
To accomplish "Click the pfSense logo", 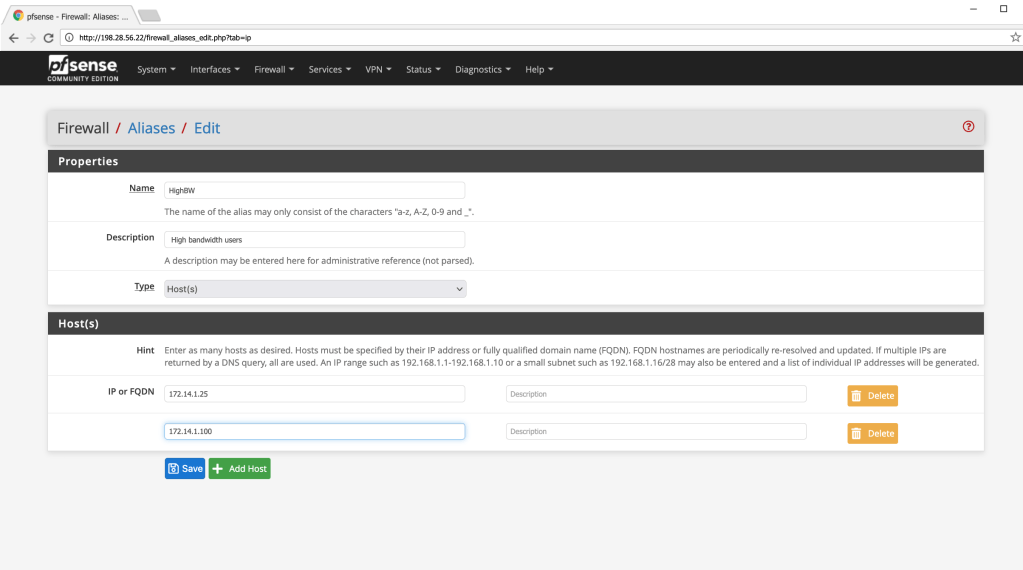I will [x=82, y=69].
